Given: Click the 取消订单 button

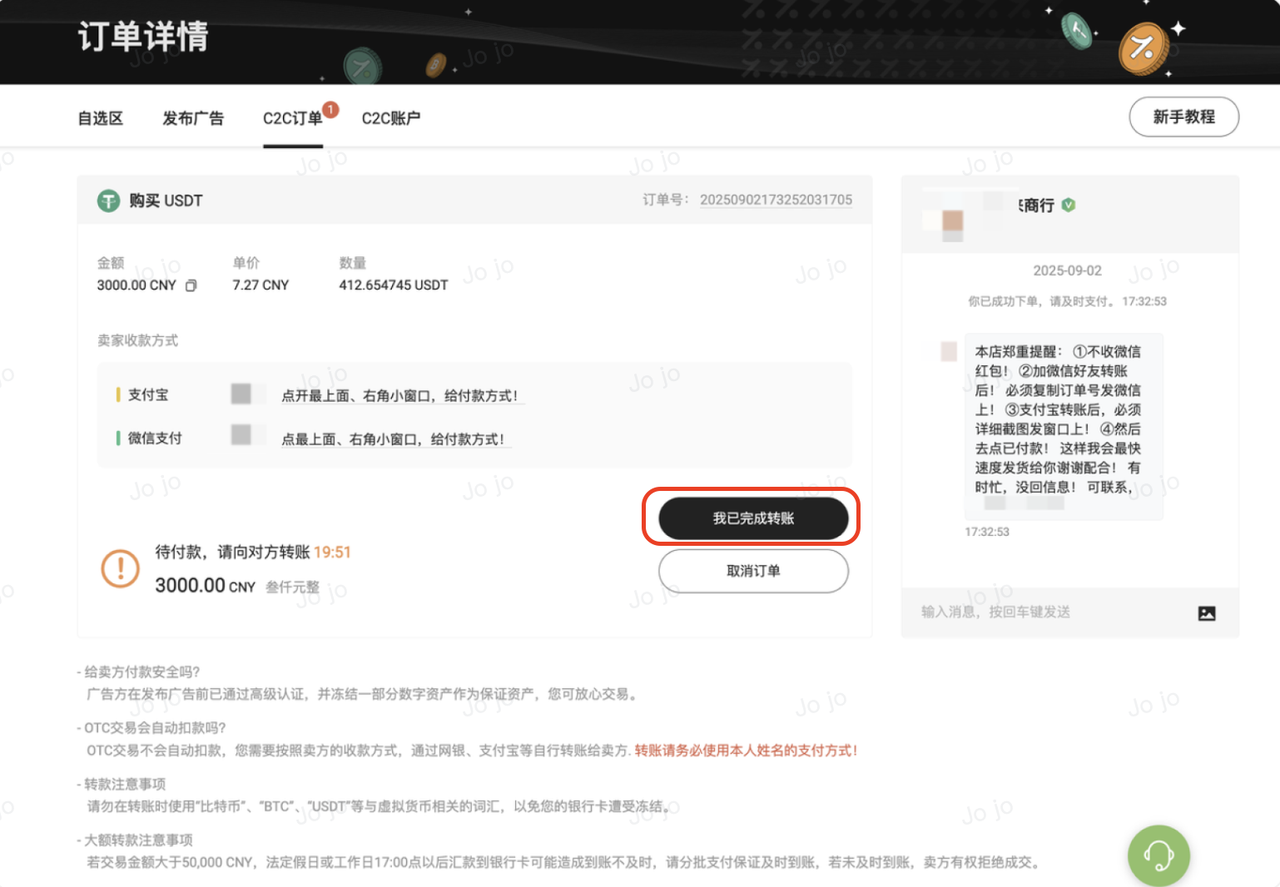Looking at the screenshot, I should coord(753,571).
